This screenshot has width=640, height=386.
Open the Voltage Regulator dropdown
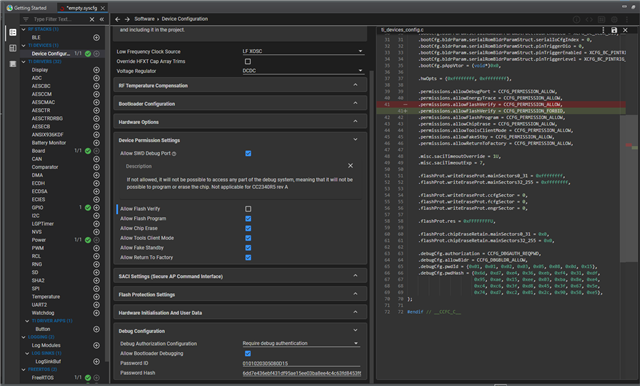pyautogui.click(x=302, y=71)
